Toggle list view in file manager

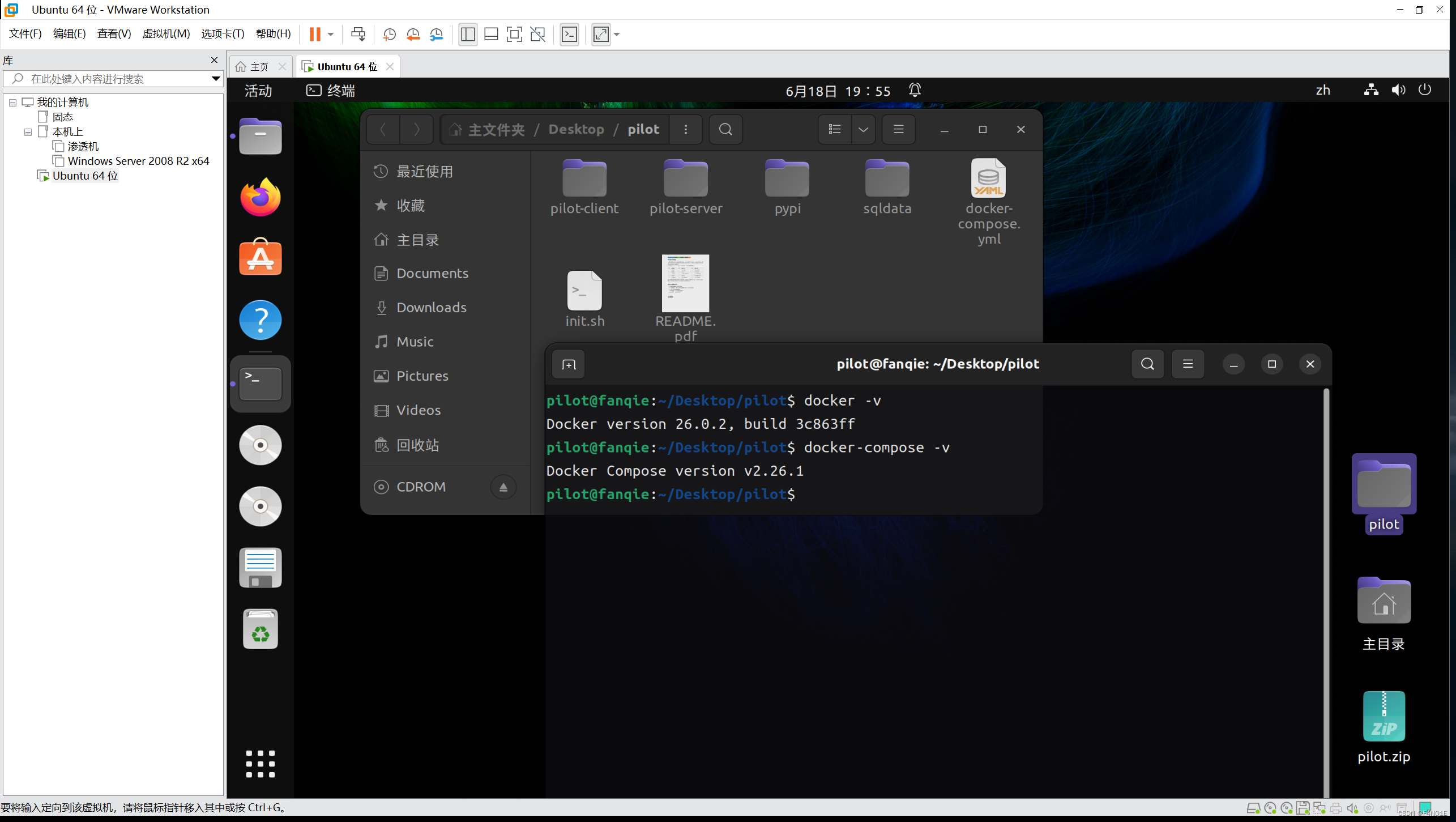(835, 130)
